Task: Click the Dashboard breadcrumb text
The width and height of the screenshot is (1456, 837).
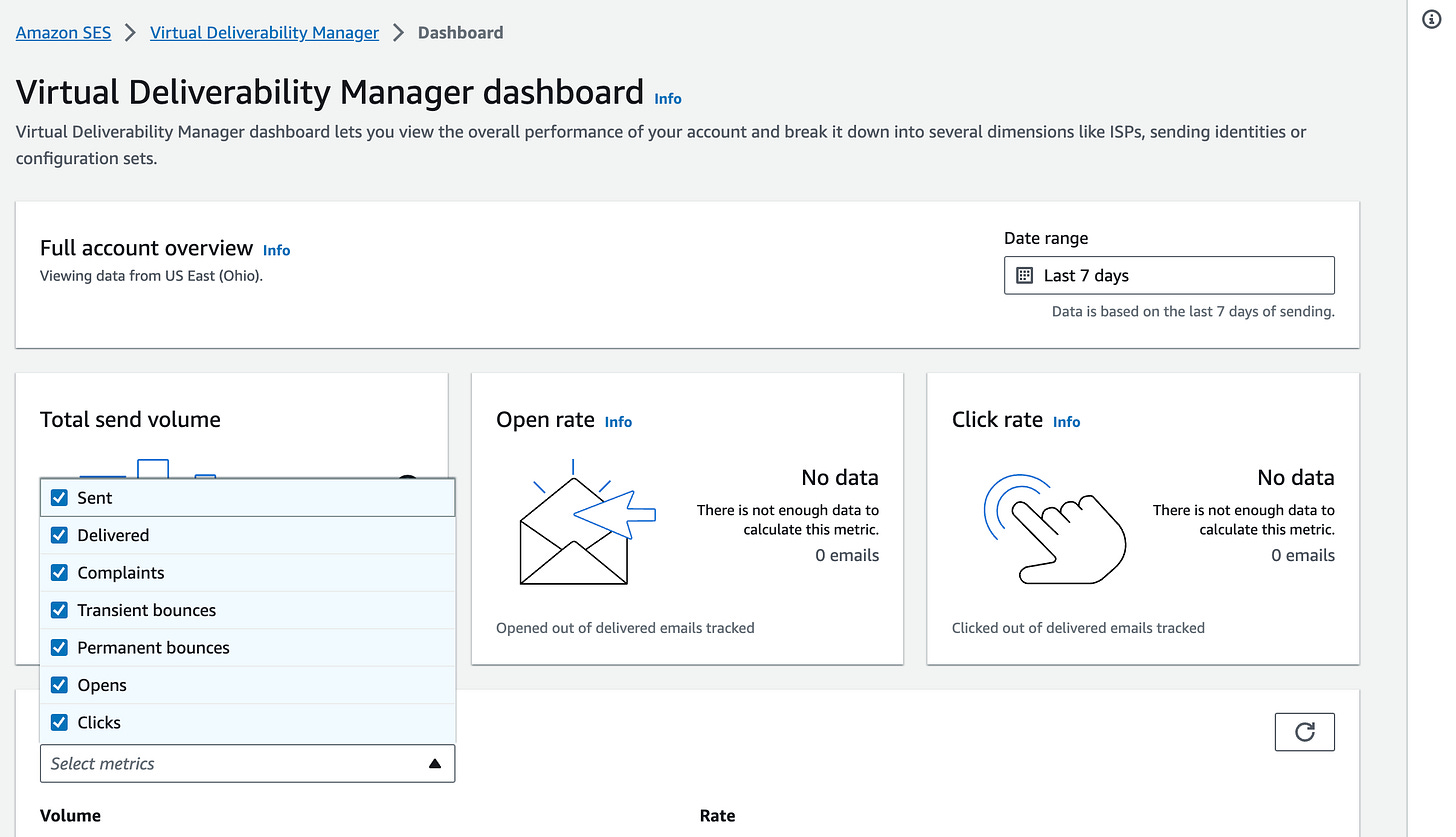Action: 460,33
